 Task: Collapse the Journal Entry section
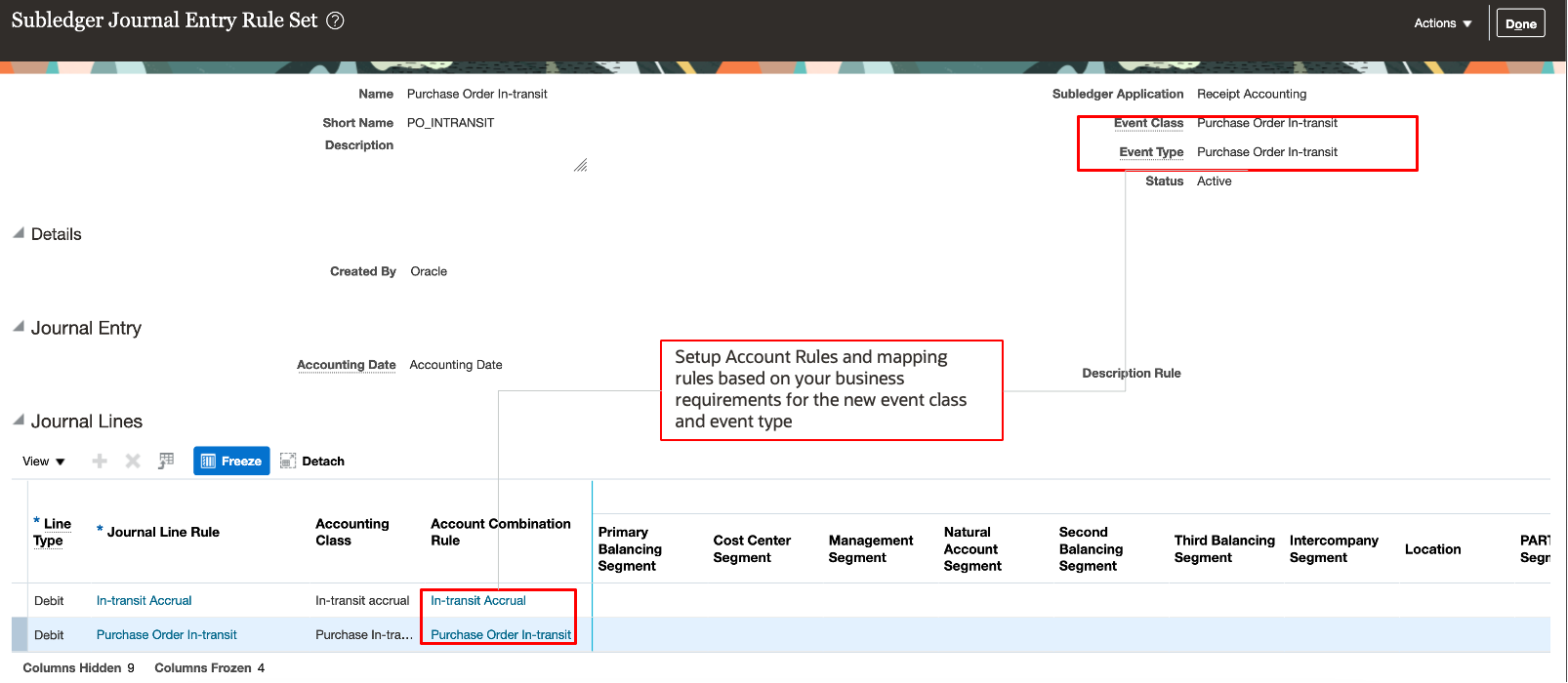tap(19, 327)
